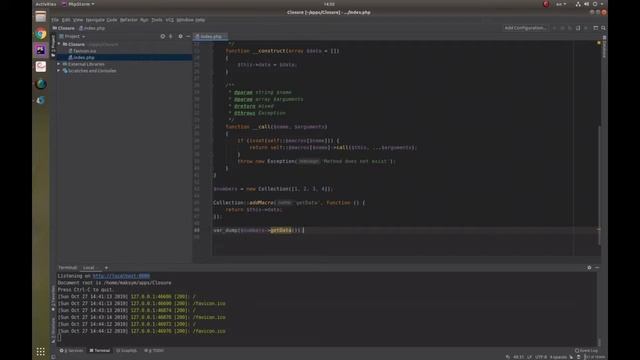The width and height of the screenshot is (640, 360).
Task: Open the Window menu
Action: click(185, 20)
